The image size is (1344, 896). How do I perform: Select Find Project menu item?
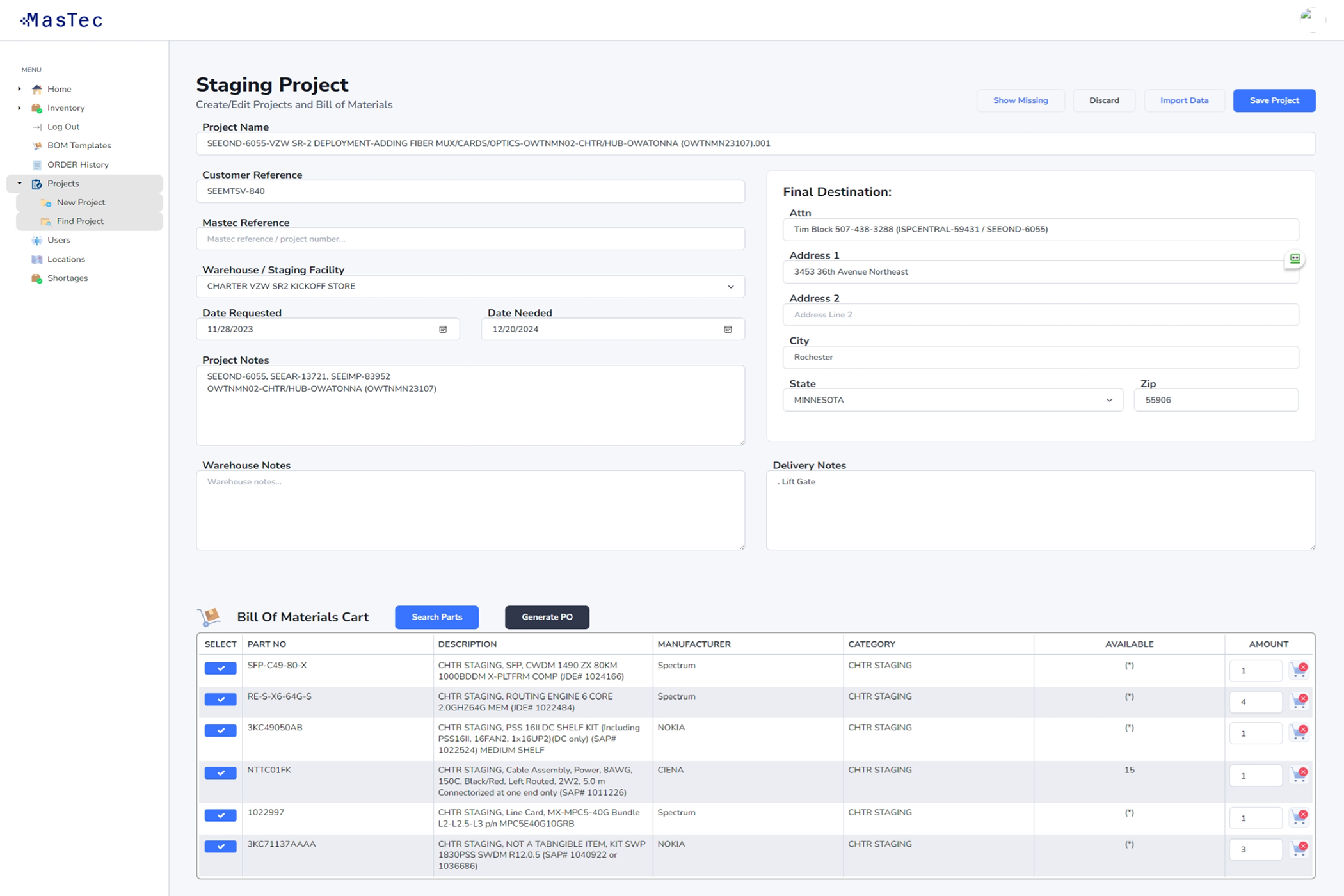[90, 221]
